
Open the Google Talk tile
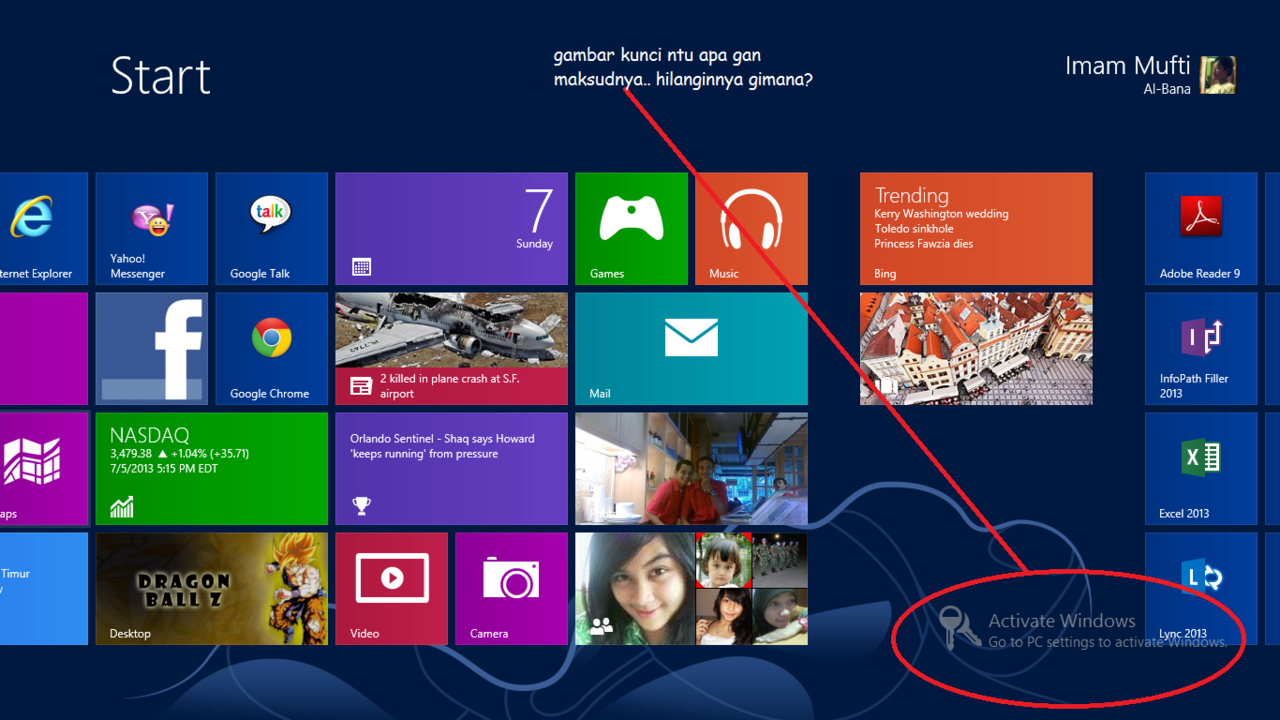click(x=272, y=229)
